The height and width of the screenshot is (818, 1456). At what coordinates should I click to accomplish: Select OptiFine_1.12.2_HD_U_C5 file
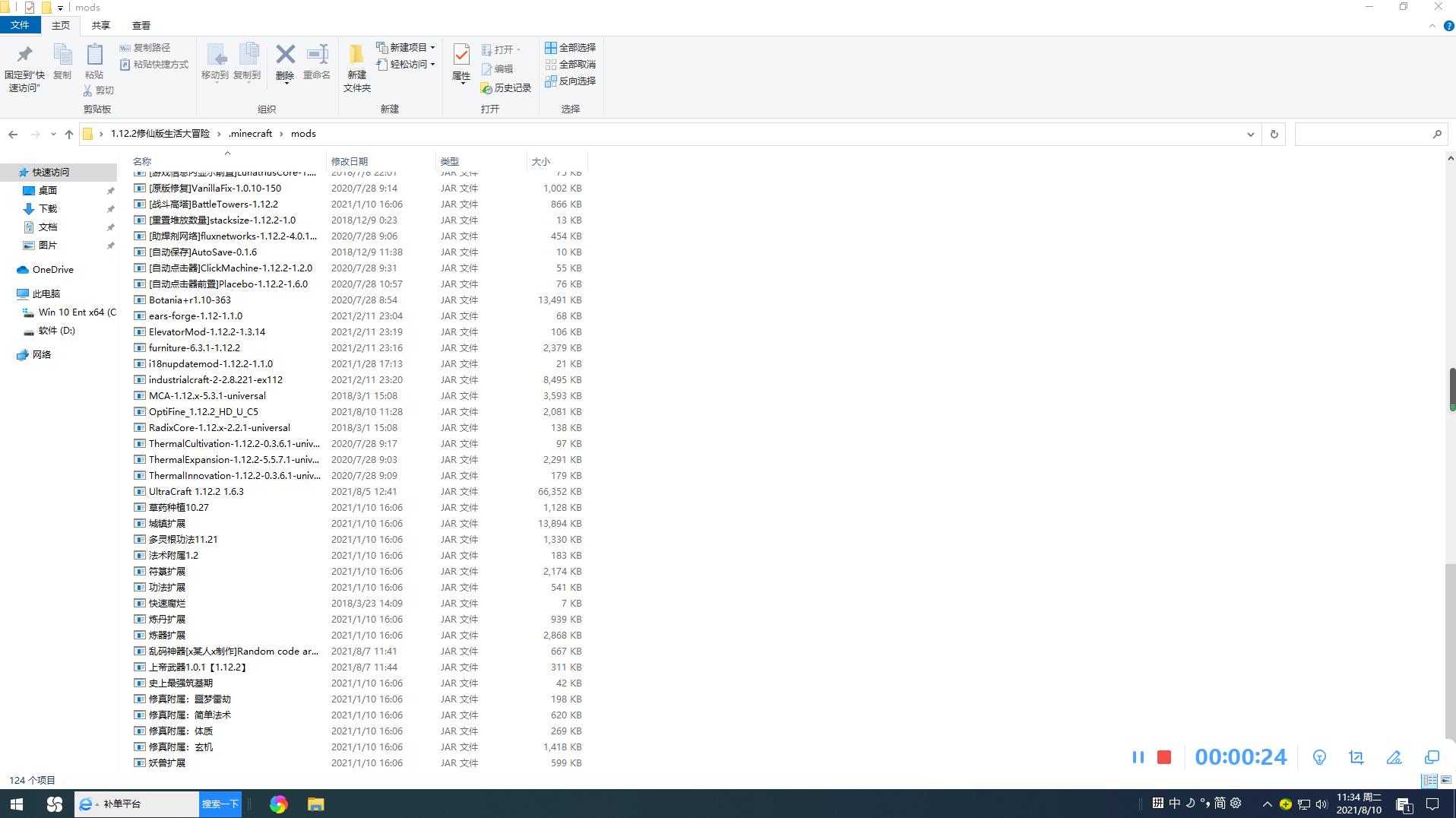203,411
